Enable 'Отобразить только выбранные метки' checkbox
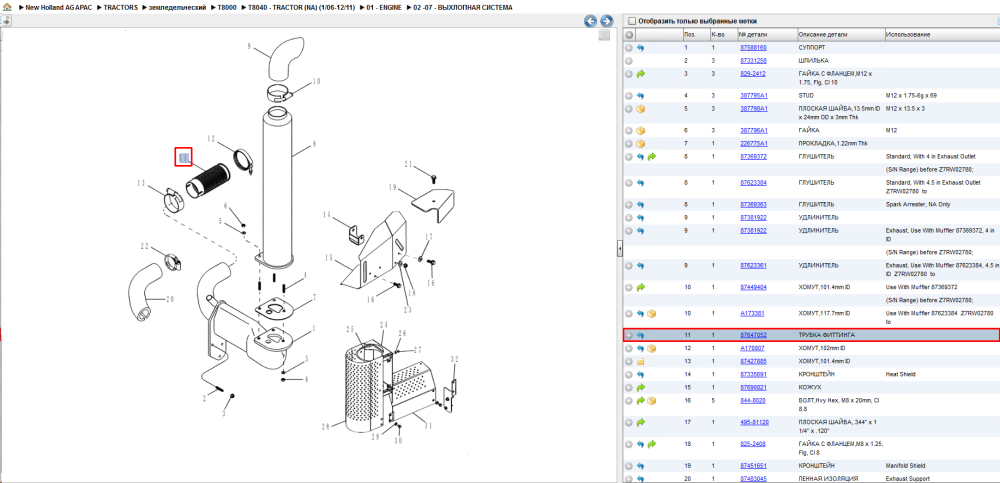Image resolution: width=1000 pixels, height=483 pixels. click(632, 21)
